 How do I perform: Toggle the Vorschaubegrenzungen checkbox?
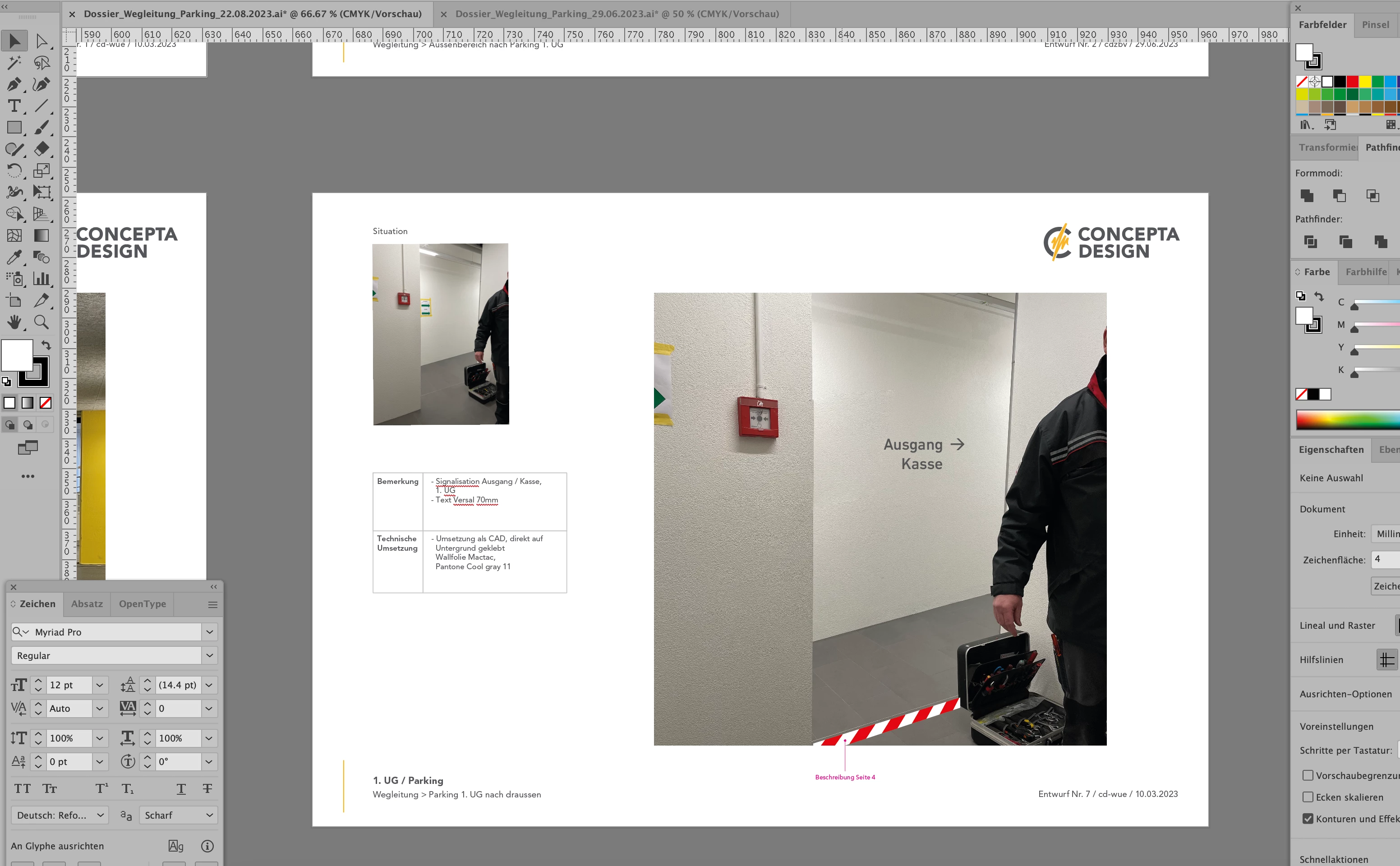[1308, 775]
